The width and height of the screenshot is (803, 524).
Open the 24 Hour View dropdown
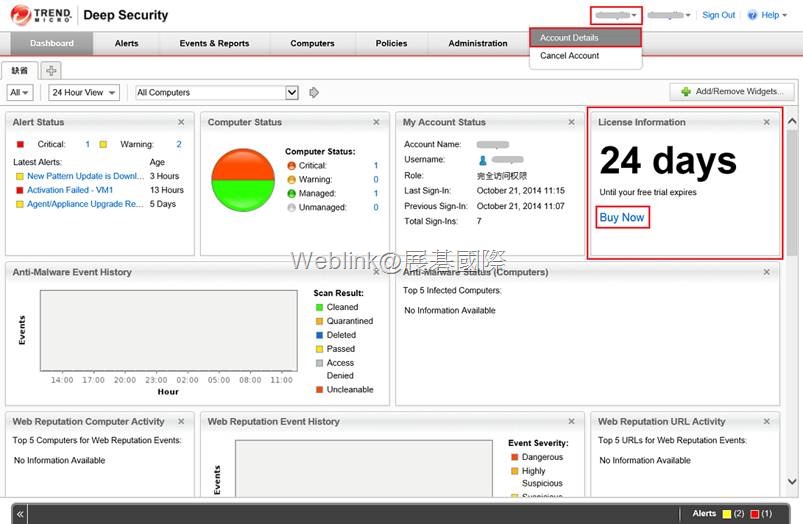pyautogui.click(x=84, y=93)
